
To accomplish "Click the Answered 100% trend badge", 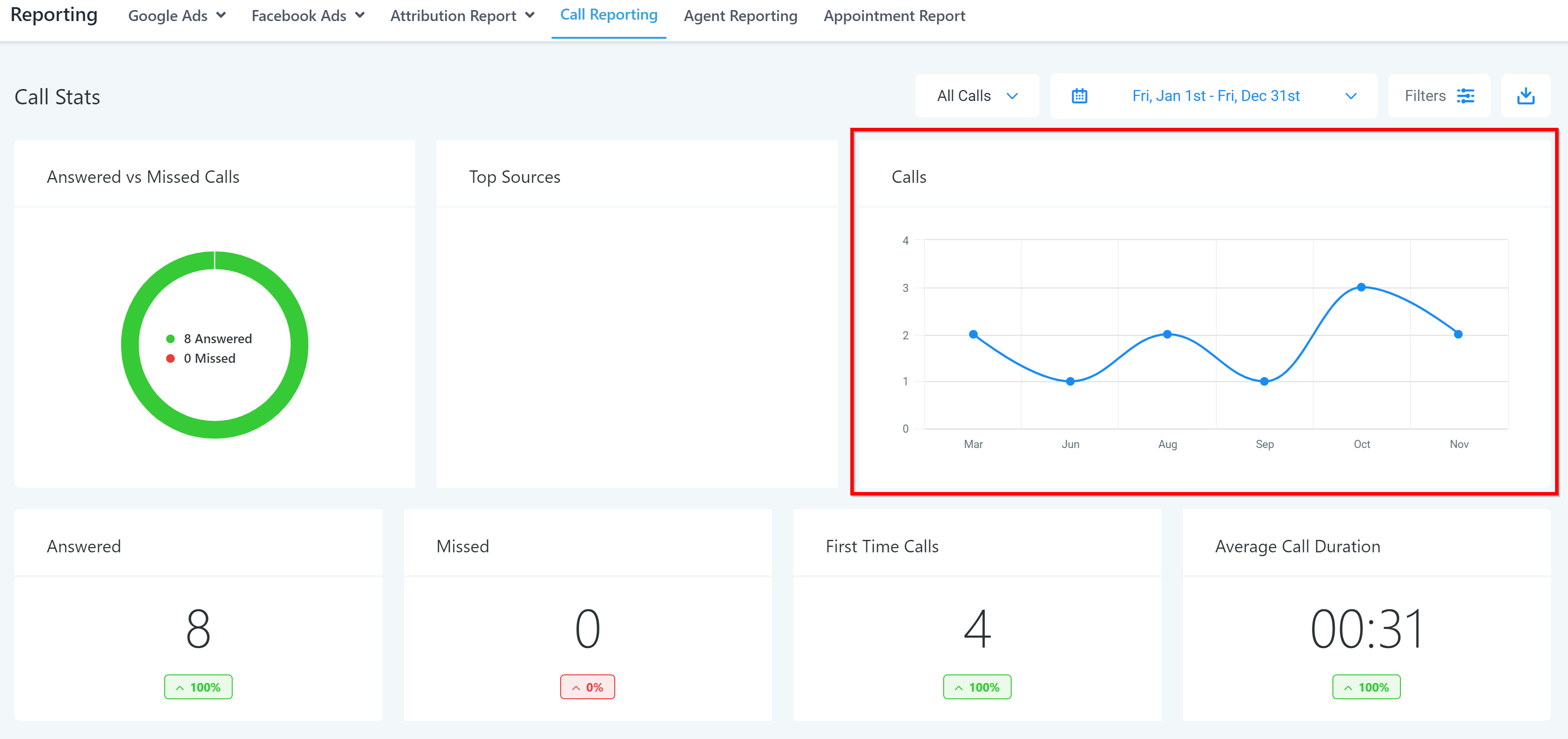I will pos(198,687).
